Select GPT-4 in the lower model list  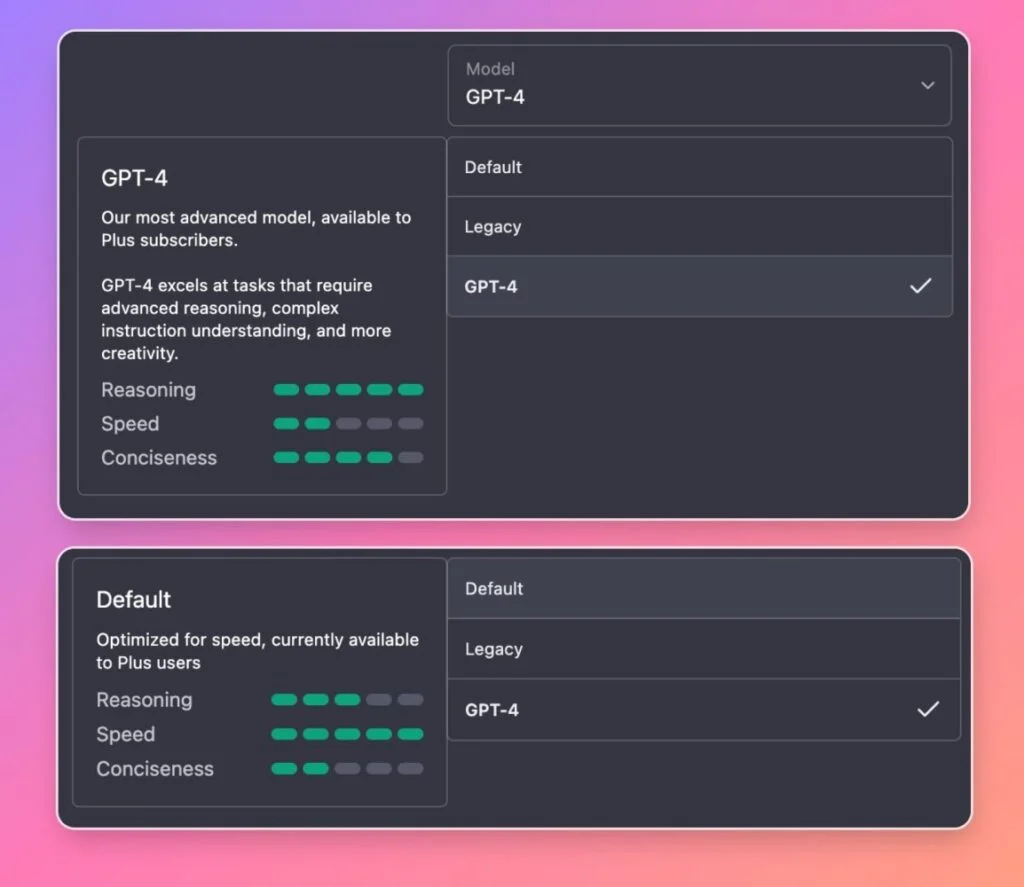pyautogui.click(x=704, y=709)
